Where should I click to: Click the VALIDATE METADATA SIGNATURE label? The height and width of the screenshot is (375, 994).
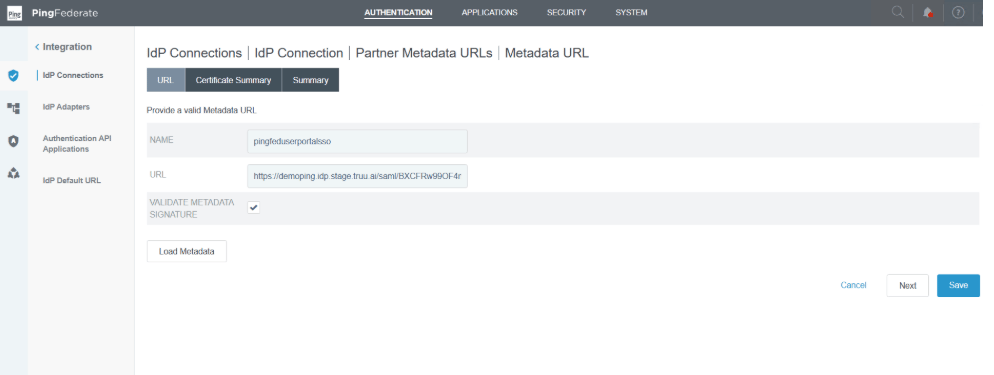coord(191,208)
